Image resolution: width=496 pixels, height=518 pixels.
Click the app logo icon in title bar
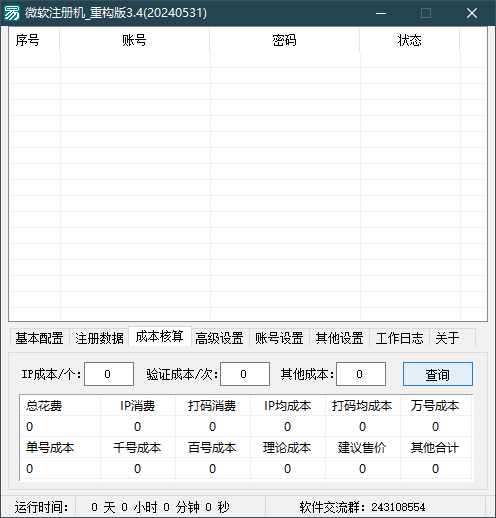tap(12, 13)
